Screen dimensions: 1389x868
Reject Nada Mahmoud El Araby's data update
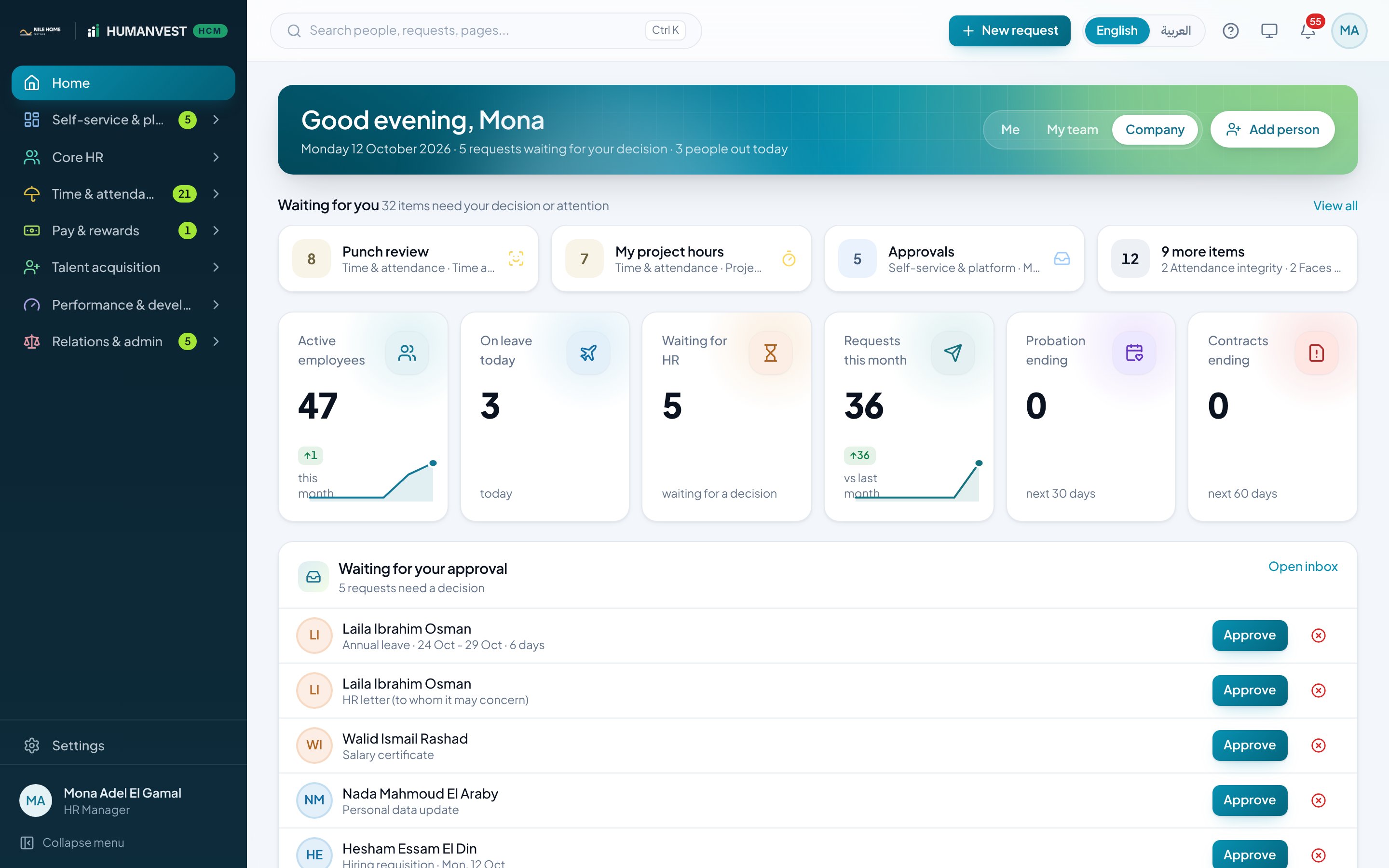[1319, 800]
